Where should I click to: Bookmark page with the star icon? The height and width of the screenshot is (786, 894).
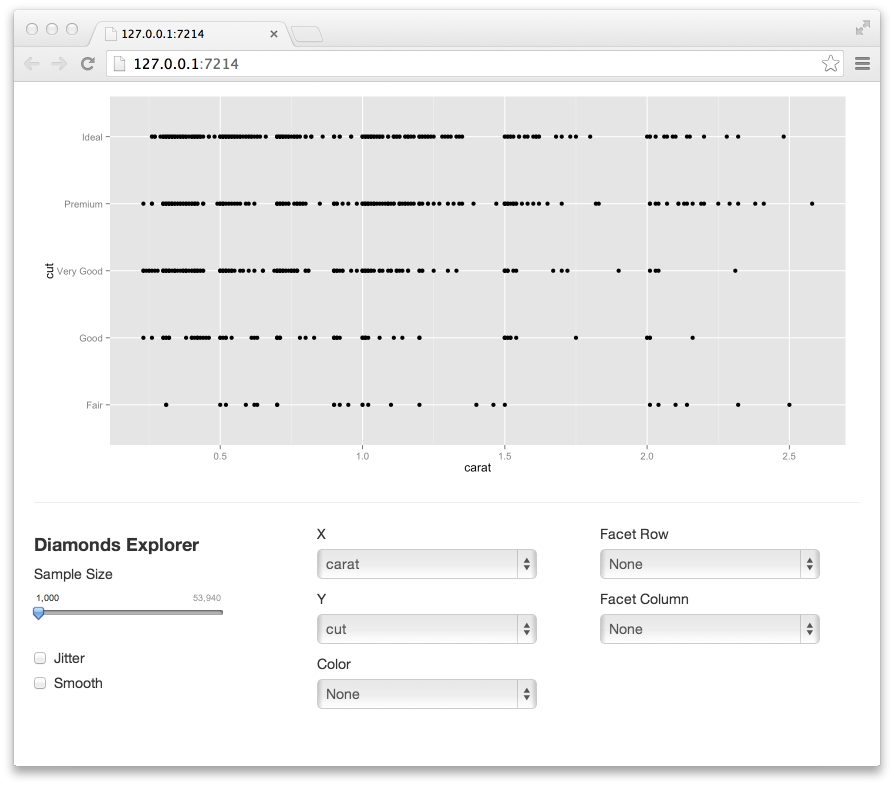point(830,64)
